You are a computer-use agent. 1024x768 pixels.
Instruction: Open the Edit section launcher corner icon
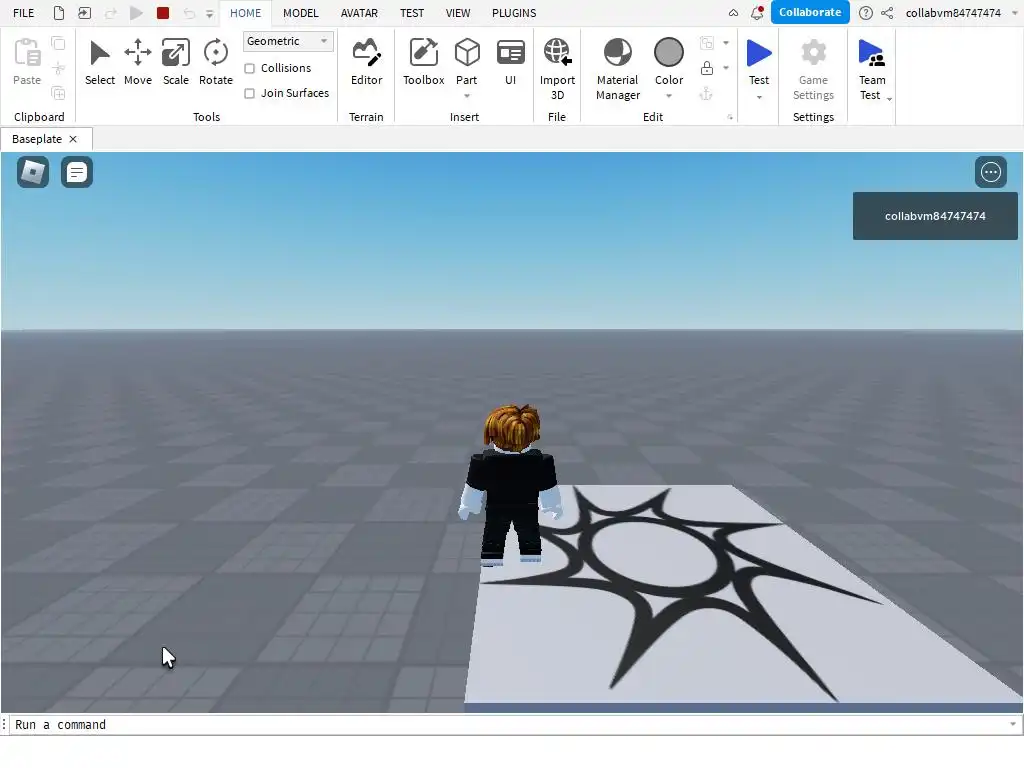click(730, 118)
